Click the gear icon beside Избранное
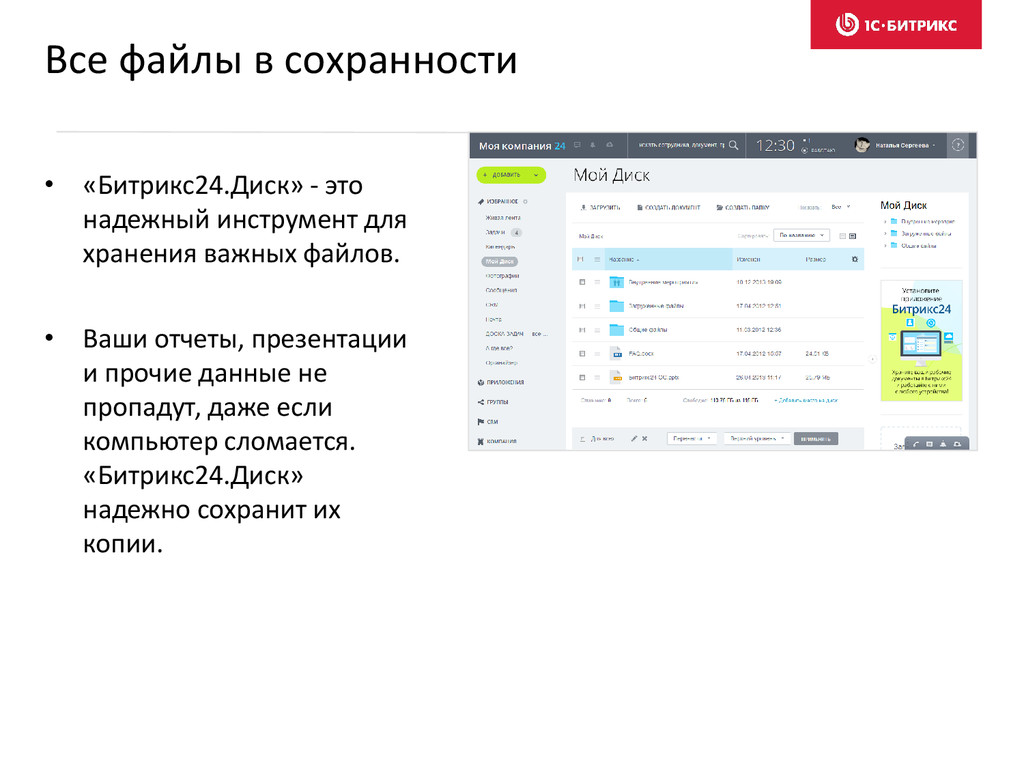Viewport: 1024px width, 768px height. 525,202
